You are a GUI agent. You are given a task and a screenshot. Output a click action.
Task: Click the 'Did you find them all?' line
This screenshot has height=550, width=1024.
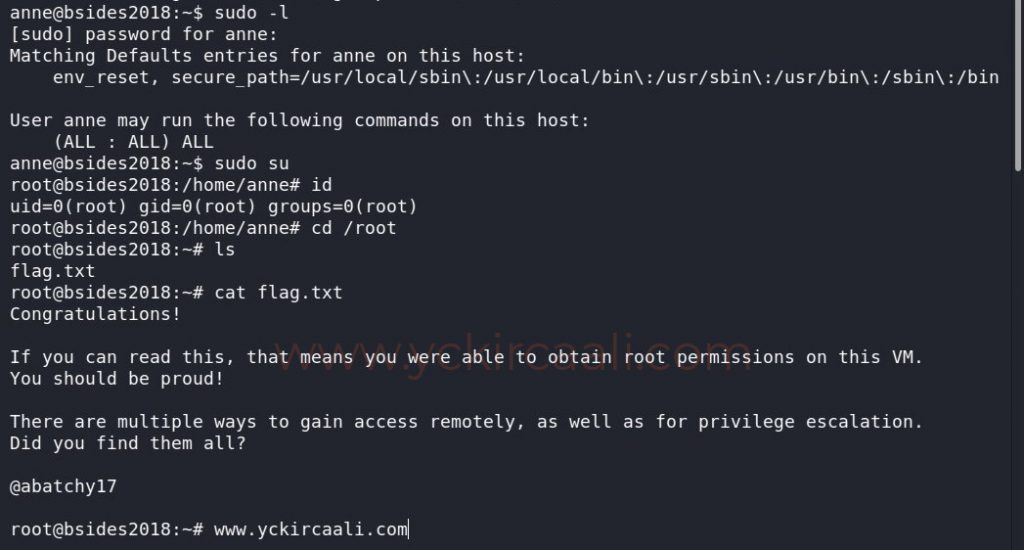pyautogui.click(x=128, y=443)
